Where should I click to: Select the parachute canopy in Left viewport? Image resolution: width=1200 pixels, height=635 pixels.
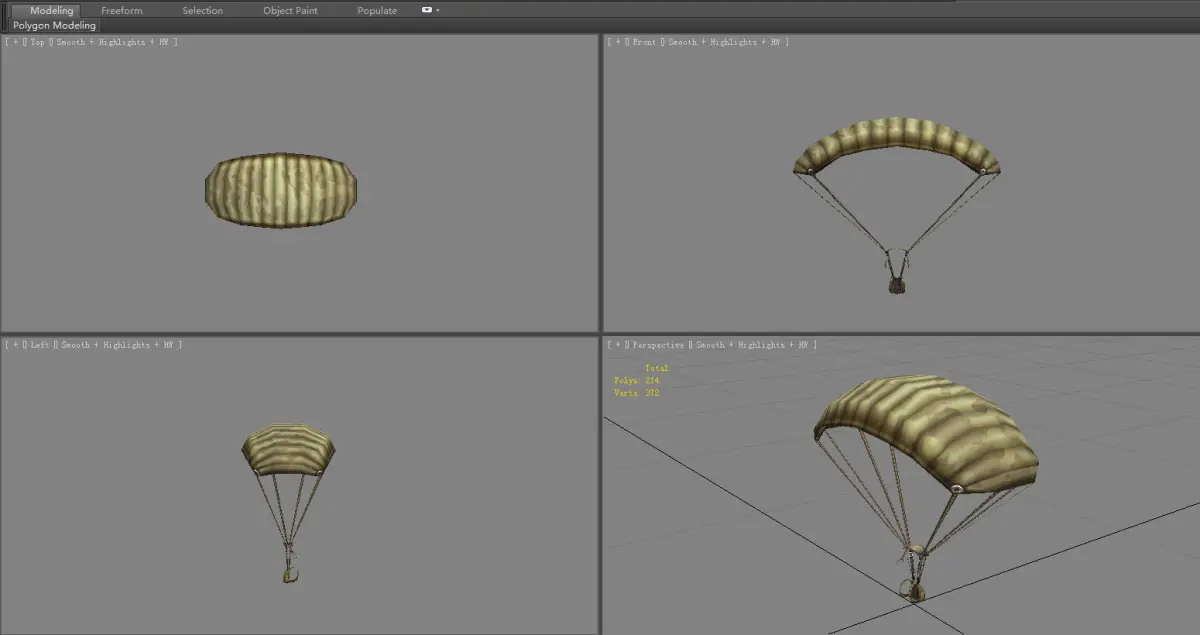(x=288, y=448)
